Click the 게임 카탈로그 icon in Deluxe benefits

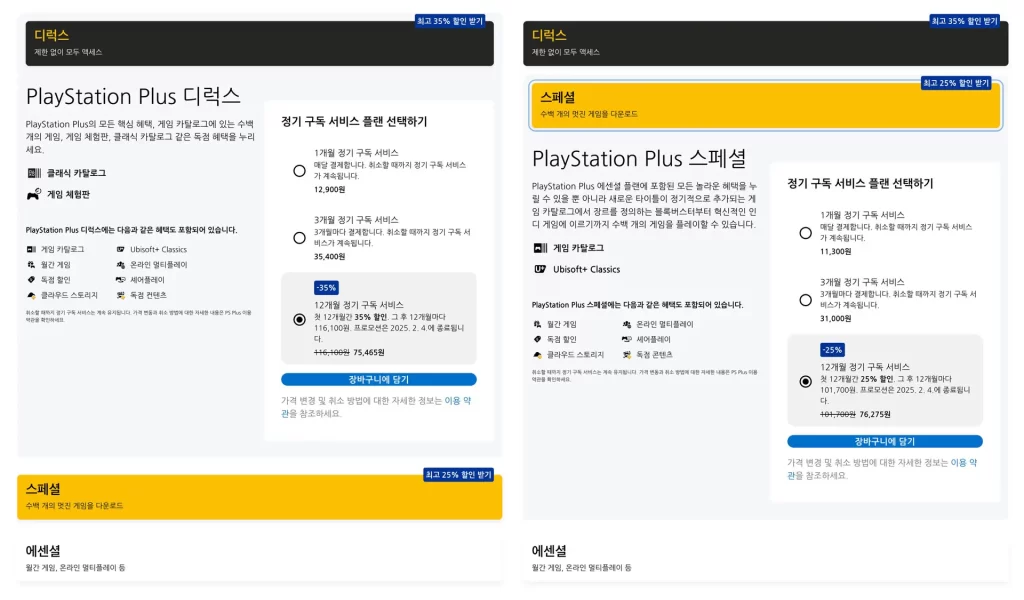(31, 250)
